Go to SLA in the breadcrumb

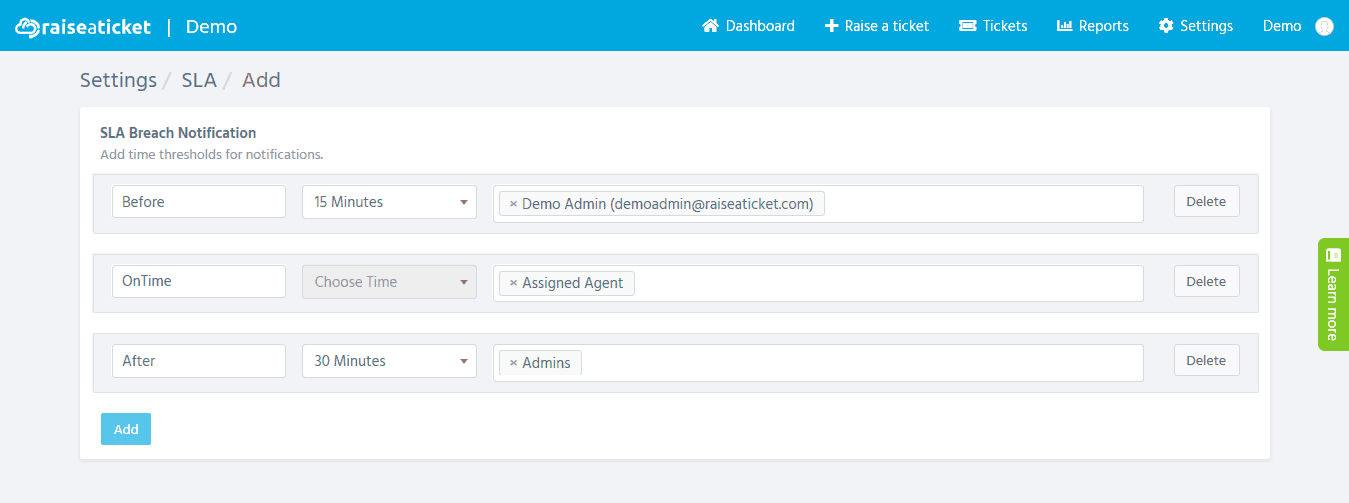199,80
